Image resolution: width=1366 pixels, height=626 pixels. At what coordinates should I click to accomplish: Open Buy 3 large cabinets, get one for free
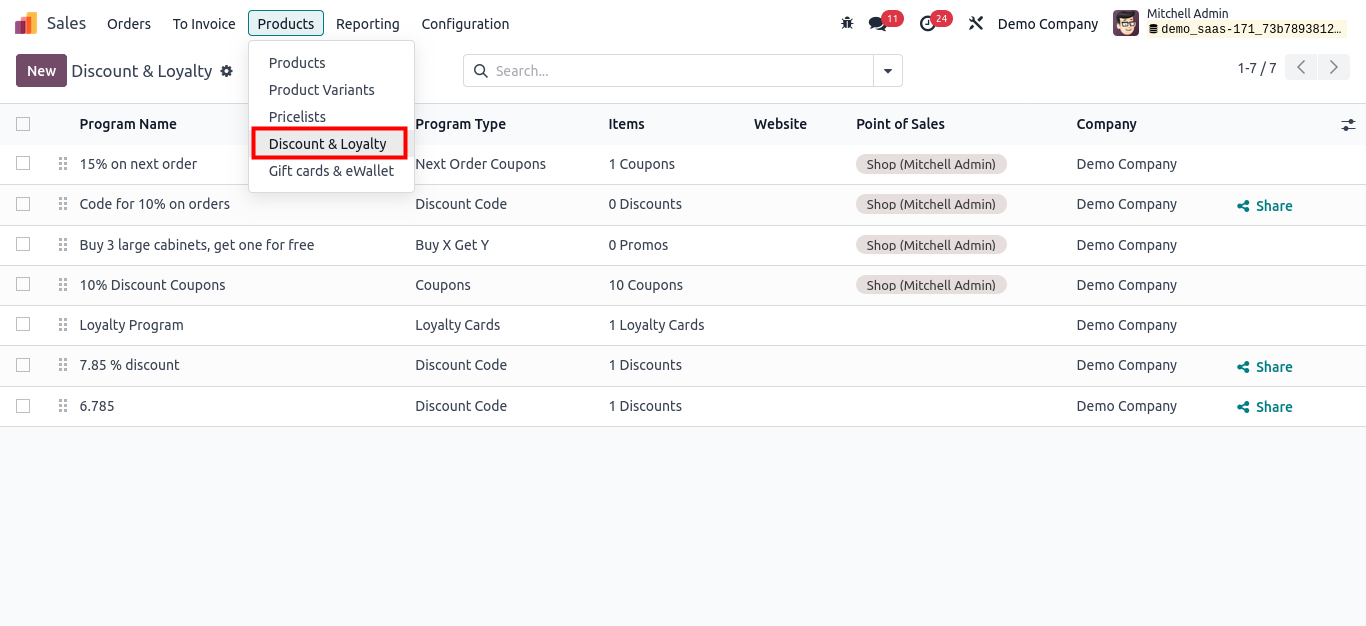click(197, 245)
